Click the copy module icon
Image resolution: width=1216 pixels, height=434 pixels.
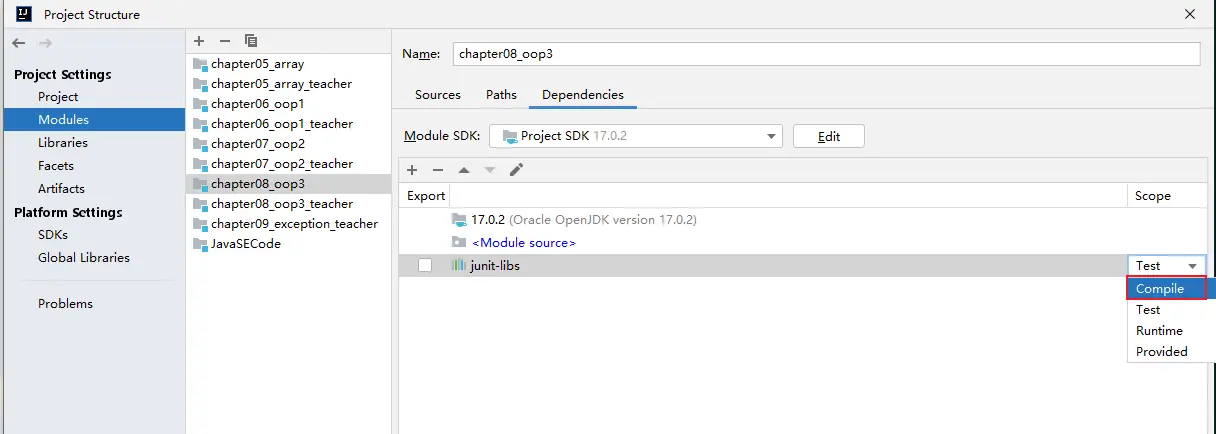click(251, 41)
